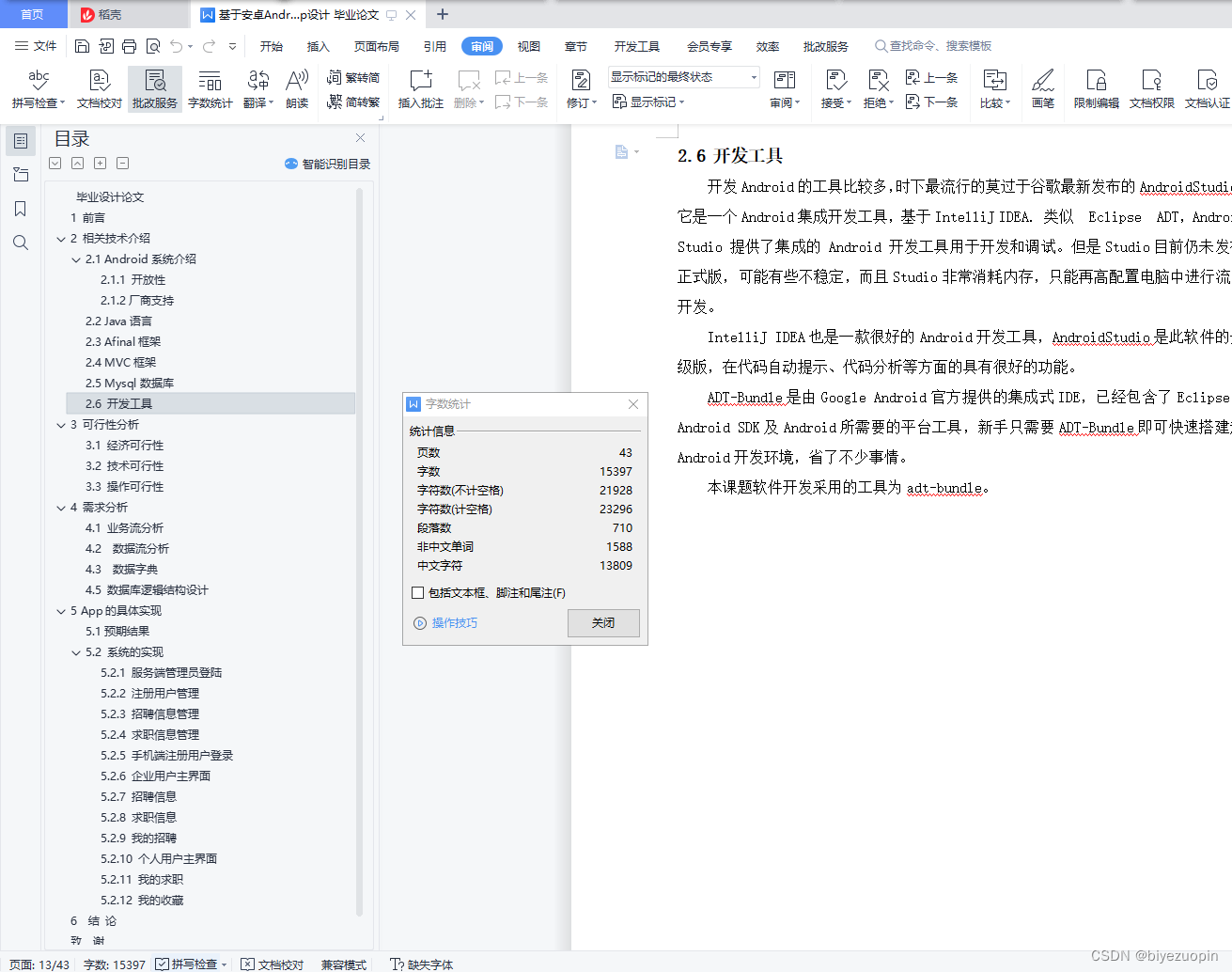Image resolution: width=1232 pixels, height=972 pixels.
Task: Click the 目录 pane vertical scrollbar
Action: (x=359, y=552)
